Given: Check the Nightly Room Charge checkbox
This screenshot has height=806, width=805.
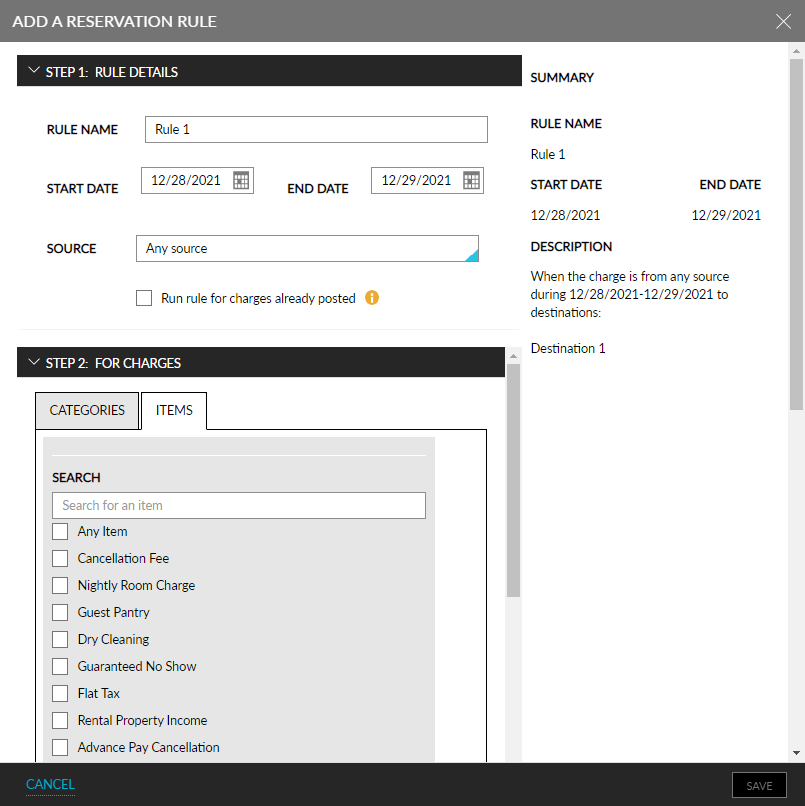Looking at the screenshot, I should (59, 585).
